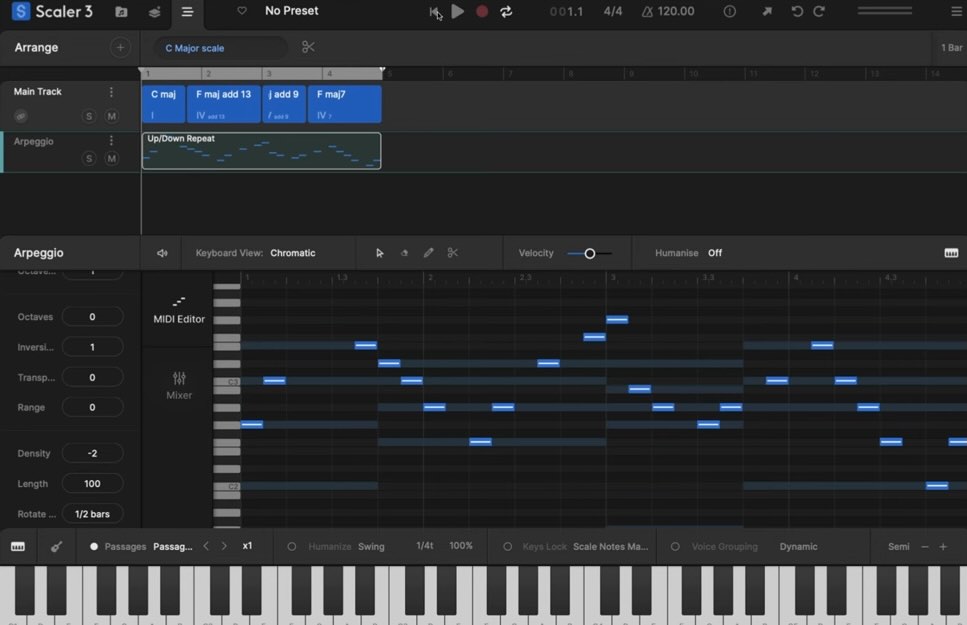Switch to the MIDI Editor tab

click(178, 309)
